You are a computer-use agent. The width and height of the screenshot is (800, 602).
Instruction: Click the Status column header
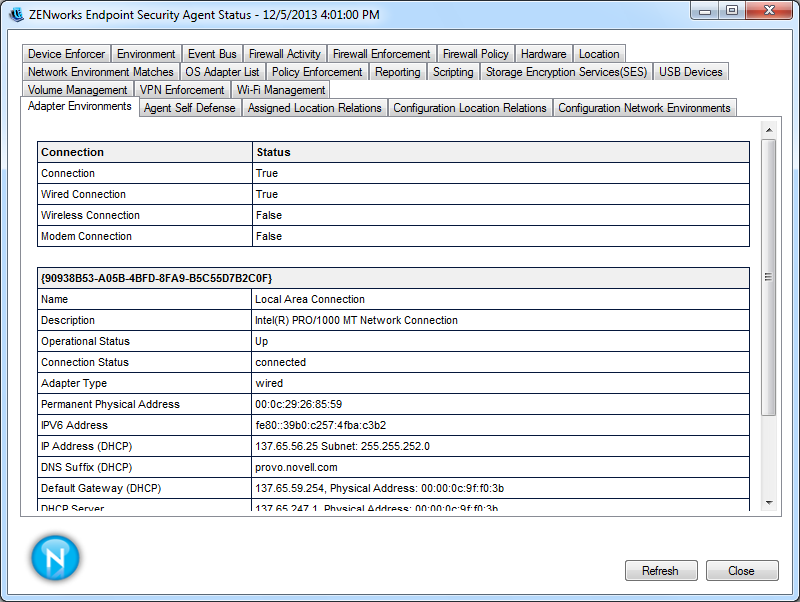(x=501, y=152)
